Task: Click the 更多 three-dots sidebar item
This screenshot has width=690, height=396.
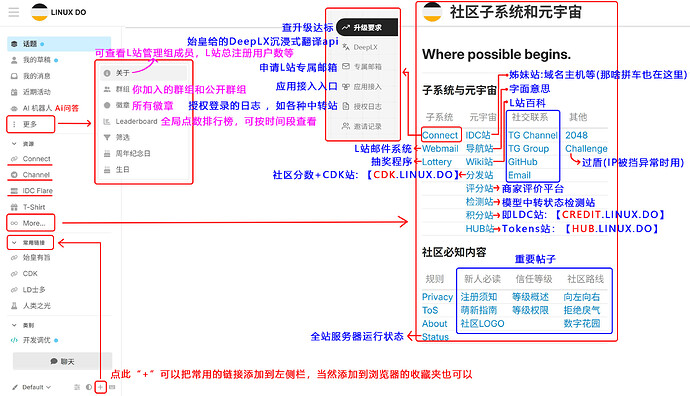Action: click(31, 125)
